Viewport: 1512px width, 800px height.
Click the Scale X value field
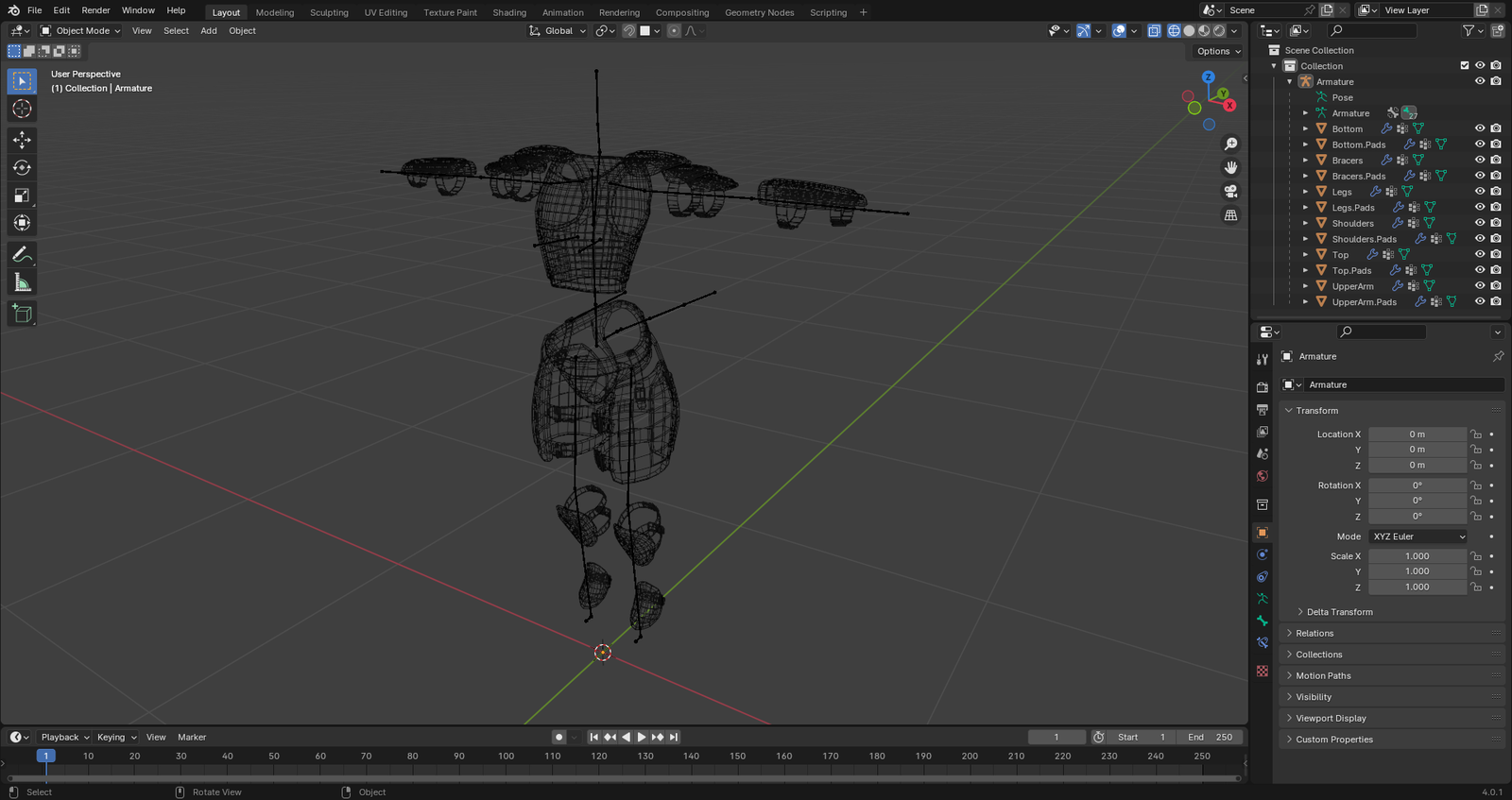click(x=1417, y=556)
